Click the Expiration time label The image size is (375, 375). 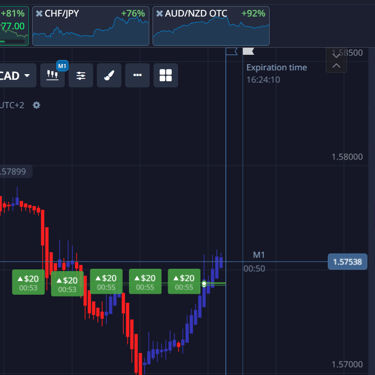point(277,68)
